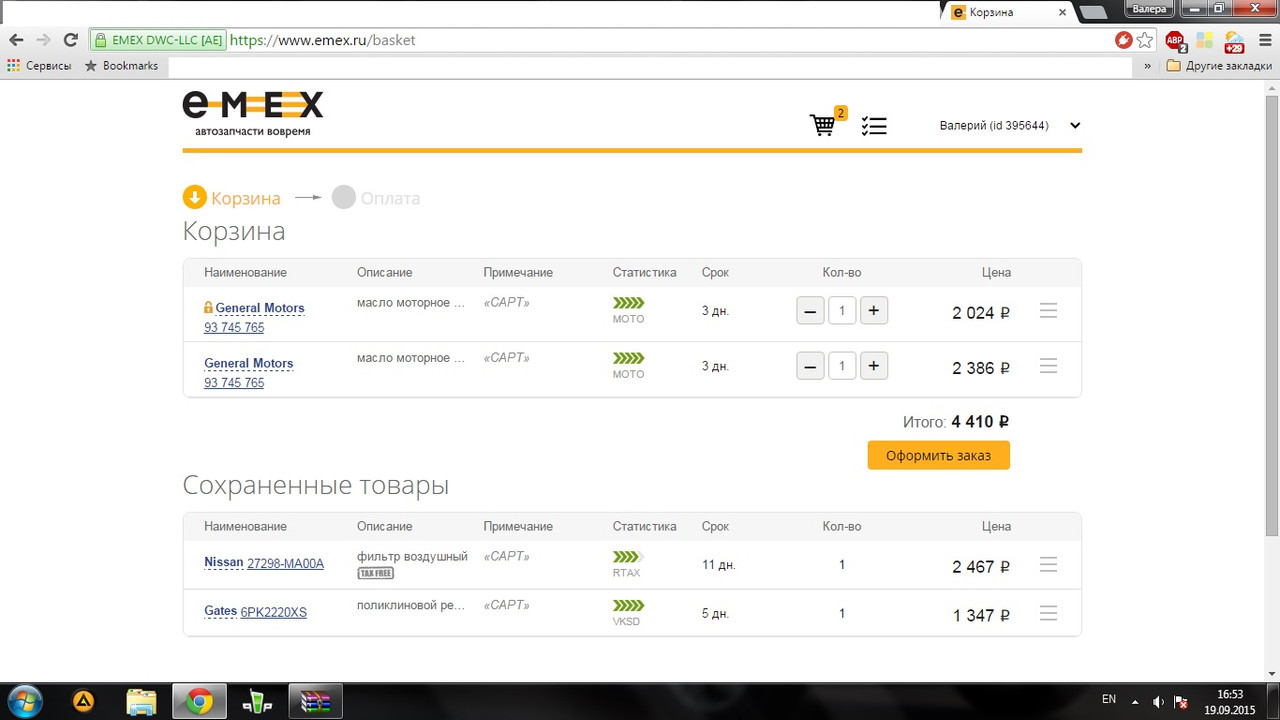This screenshot has height=720, width=1280.
Task: Open the Nissan 27298-MA00A part link
Action: point(285,563)
